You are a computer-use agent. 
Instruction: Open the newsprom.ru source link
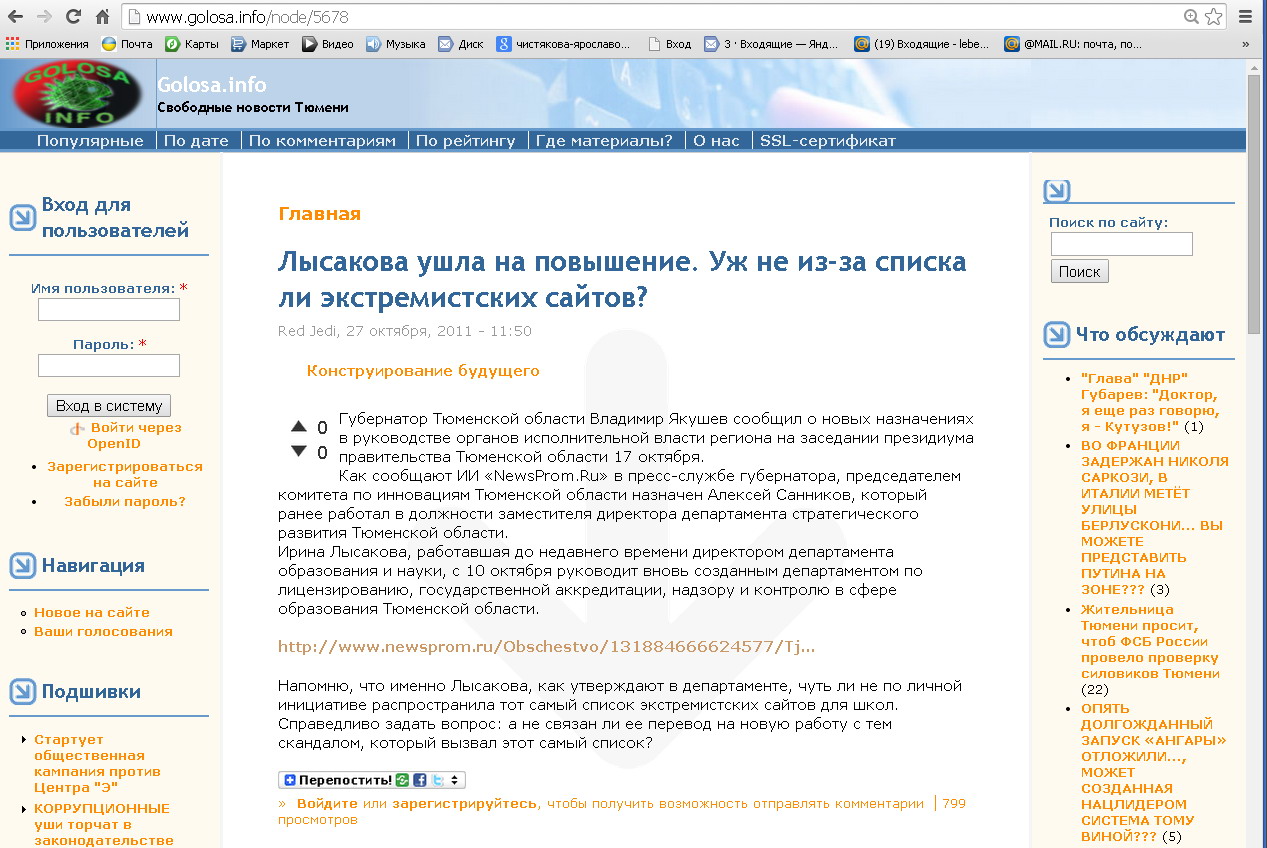[x=547, y=647]
